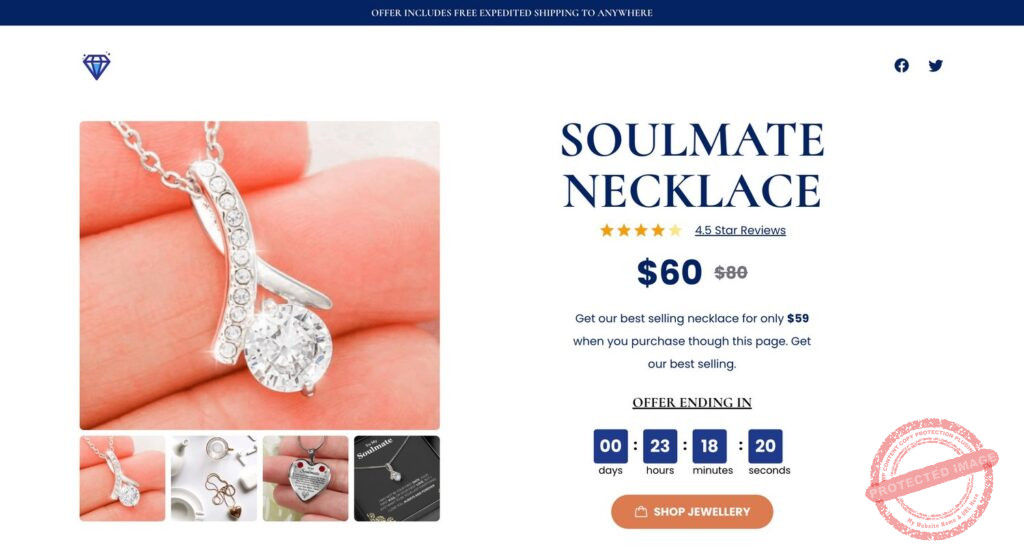Image resolution: width=1024 pixels, height=553 pixels.
Task: Open the Facebook social icon
Action: coord(901,66)
